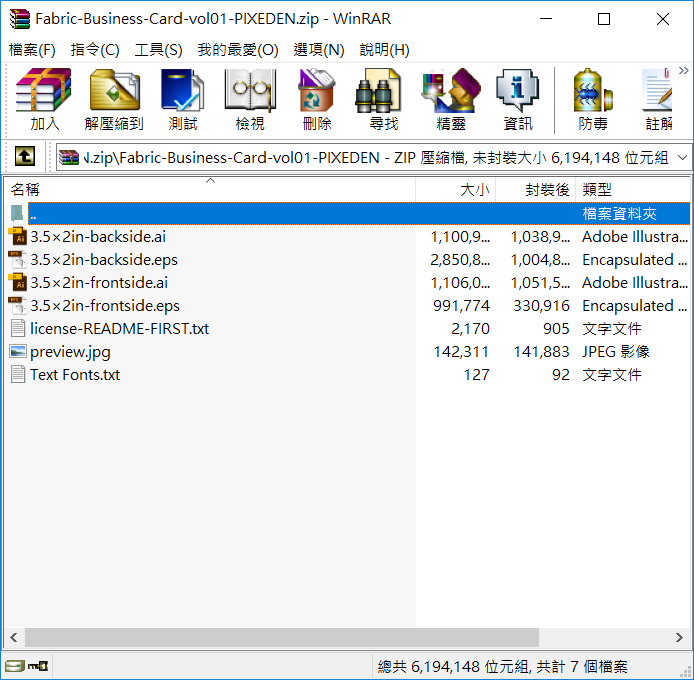Click the horizontal scrollbar thumb
This screenshot has width=694, height=680.
282,638
